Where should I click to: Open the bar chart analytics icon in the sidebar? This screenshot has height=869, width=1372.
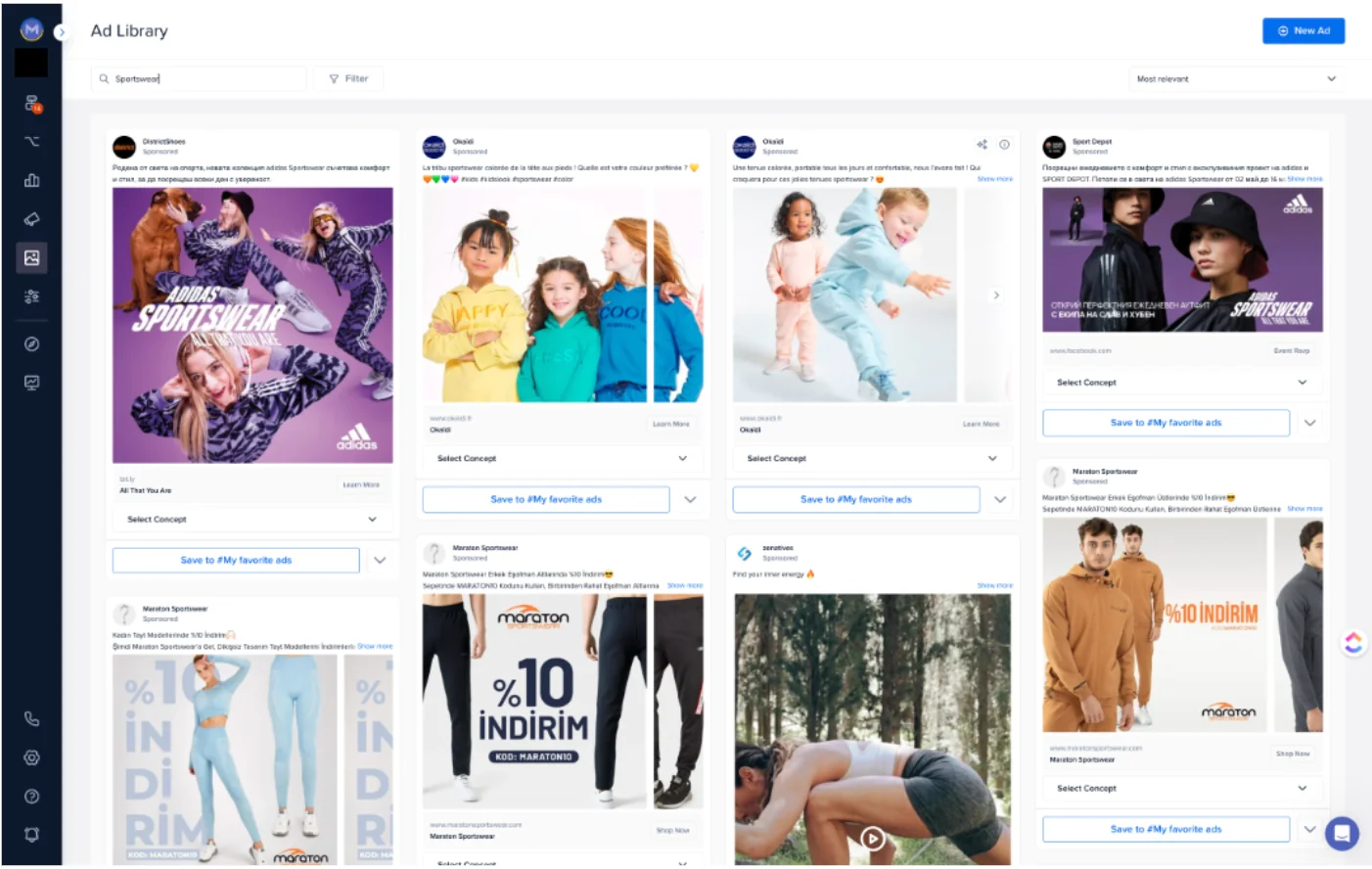tap(31, 180)
